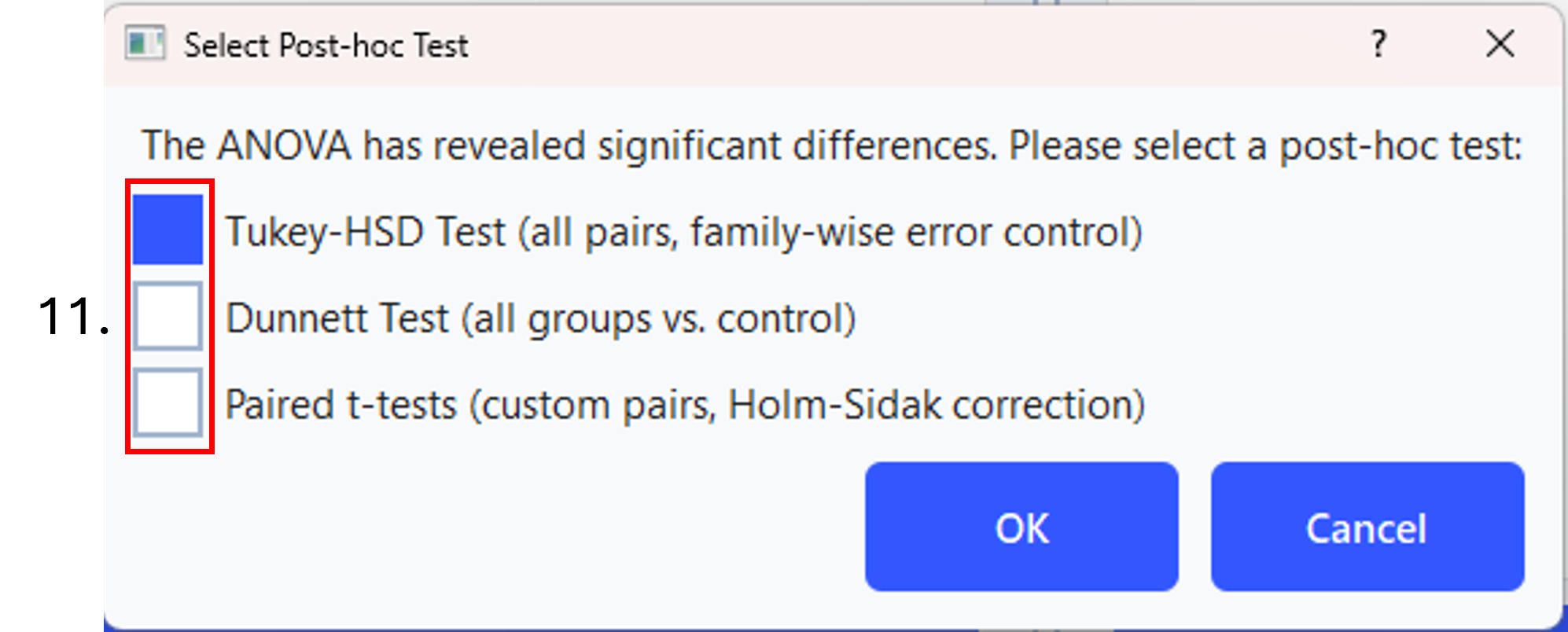
Task: Close the Select Post-hoc Test dialog
Action: pos(1500,43)
